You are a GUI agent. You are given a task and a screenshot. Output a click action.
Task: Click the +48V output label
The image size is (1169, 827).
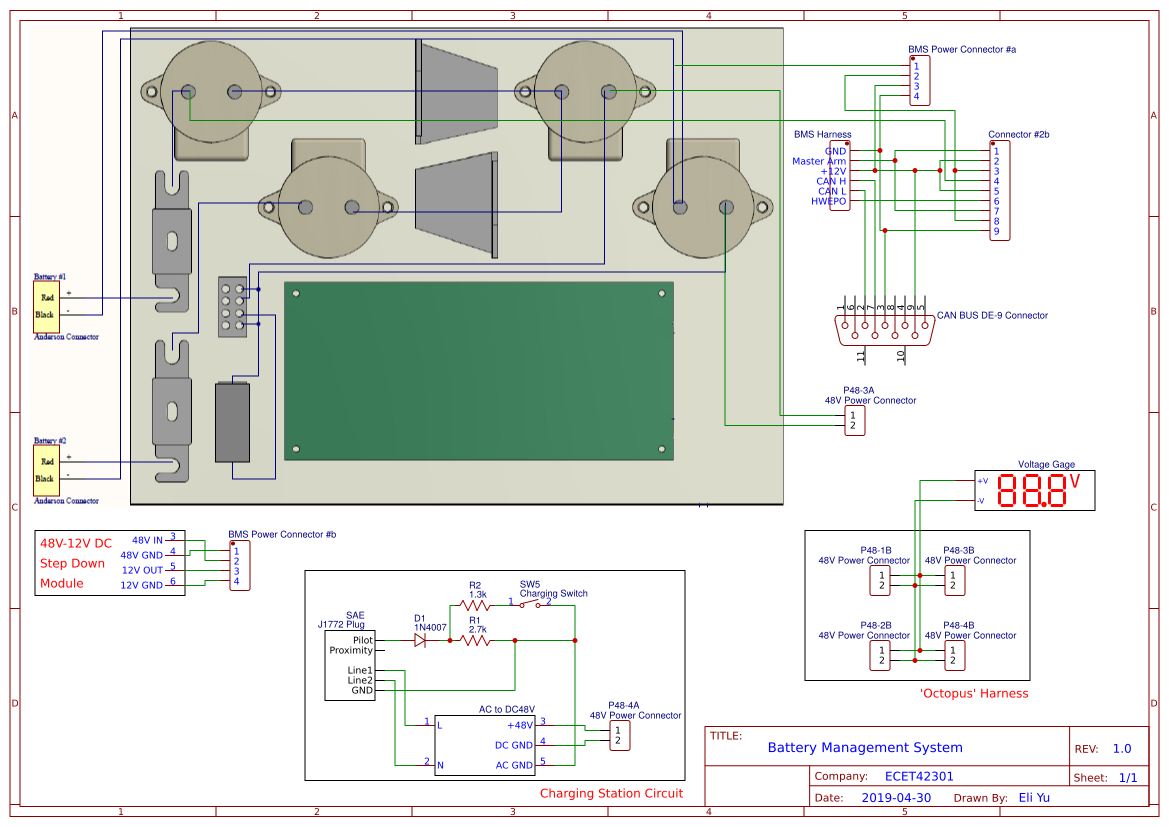[x=520, y=726]
